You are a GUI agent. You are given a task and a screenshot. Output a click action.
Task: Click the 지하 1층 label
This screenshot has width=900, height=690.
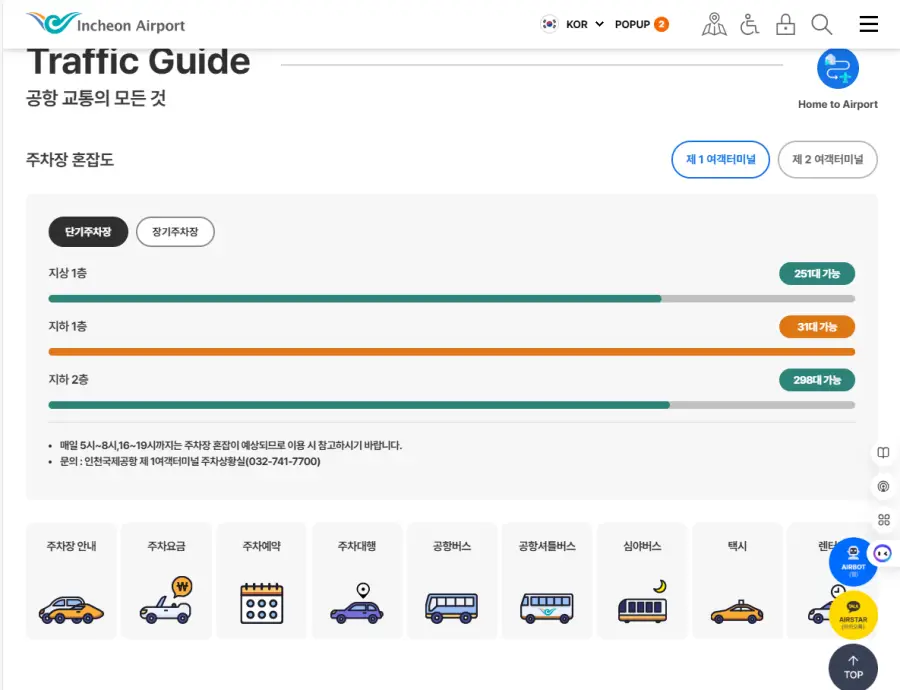pyautogui.click(x=68, y=326)
